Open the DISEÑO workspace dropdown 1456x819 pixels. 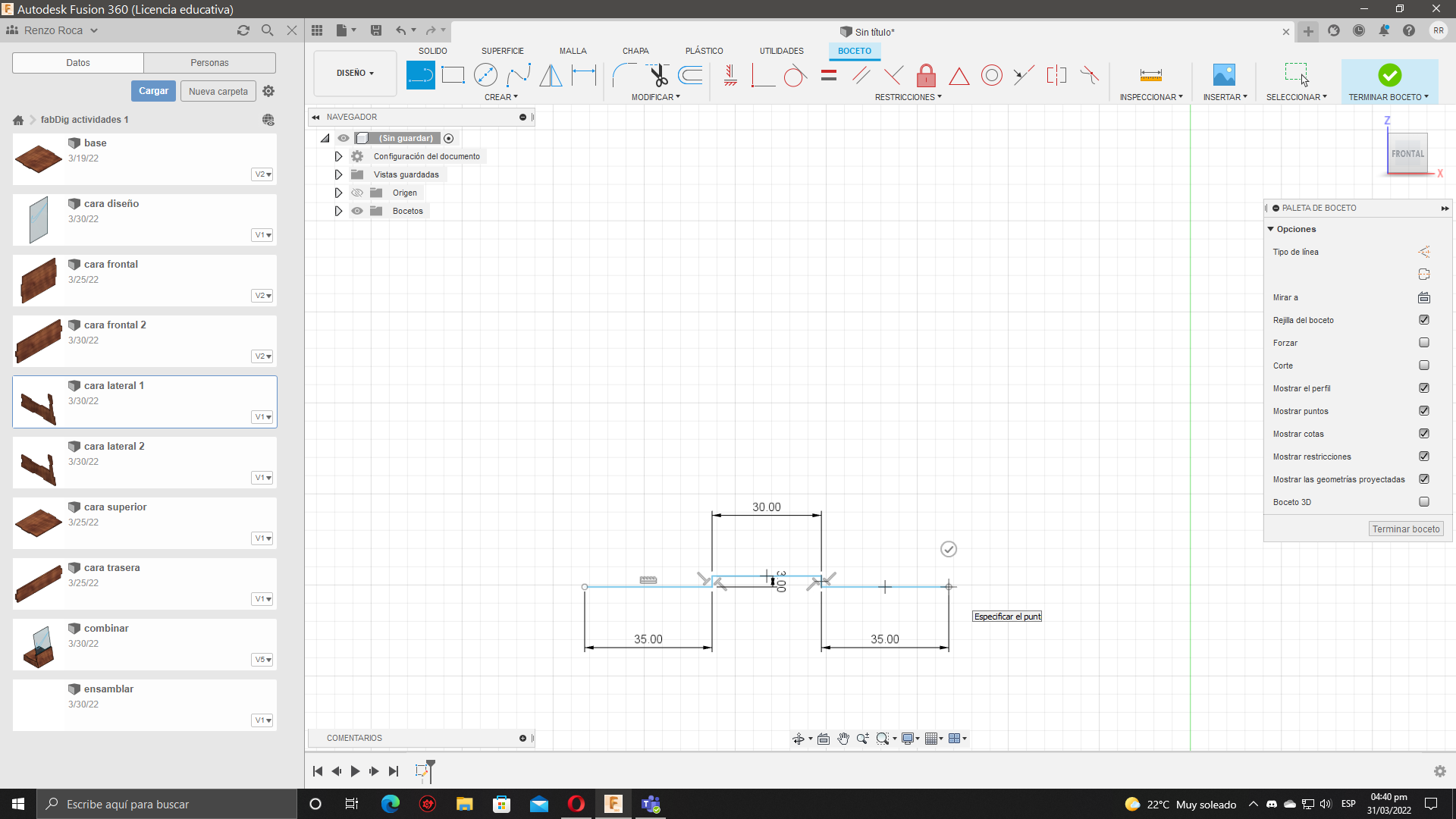coord(355,74)
